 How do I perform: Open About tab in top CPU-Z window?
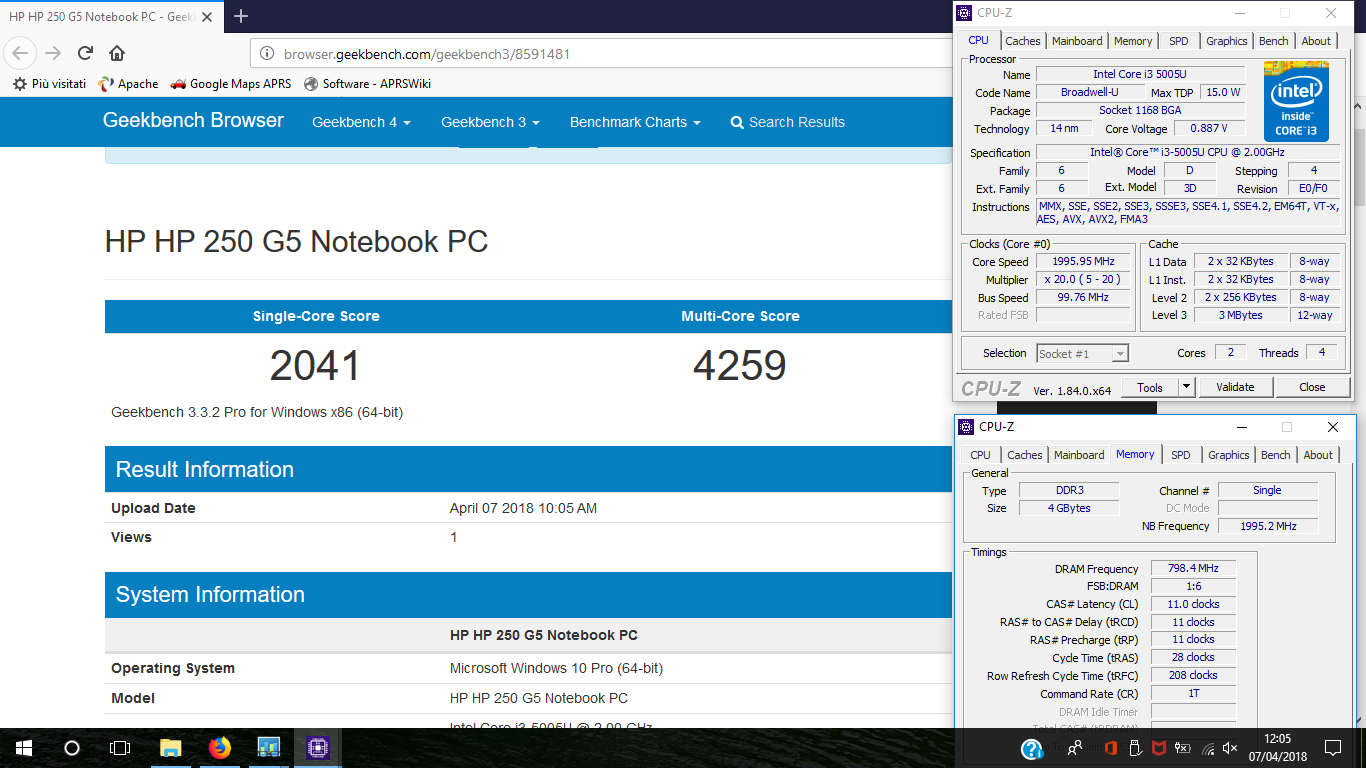1316,41
